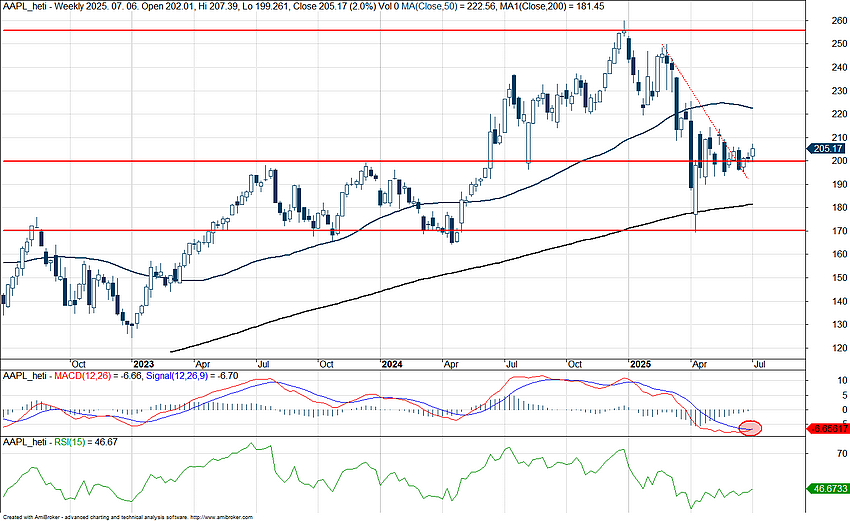Click the 70 level label on RSI axis
The width and height of the screenshot is (850, 521).
[842, 454]
